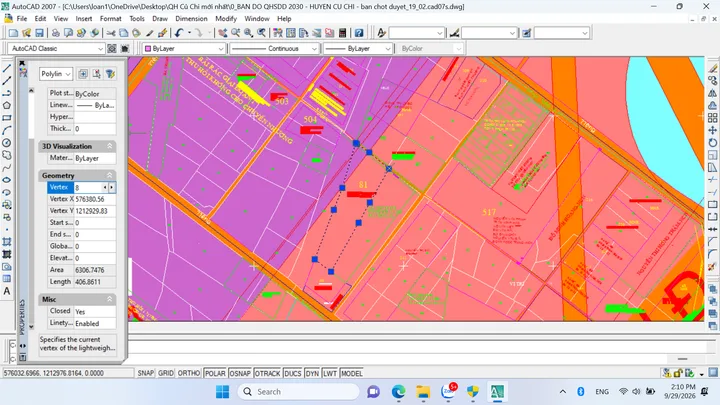Open the File menu

(22, 19)
